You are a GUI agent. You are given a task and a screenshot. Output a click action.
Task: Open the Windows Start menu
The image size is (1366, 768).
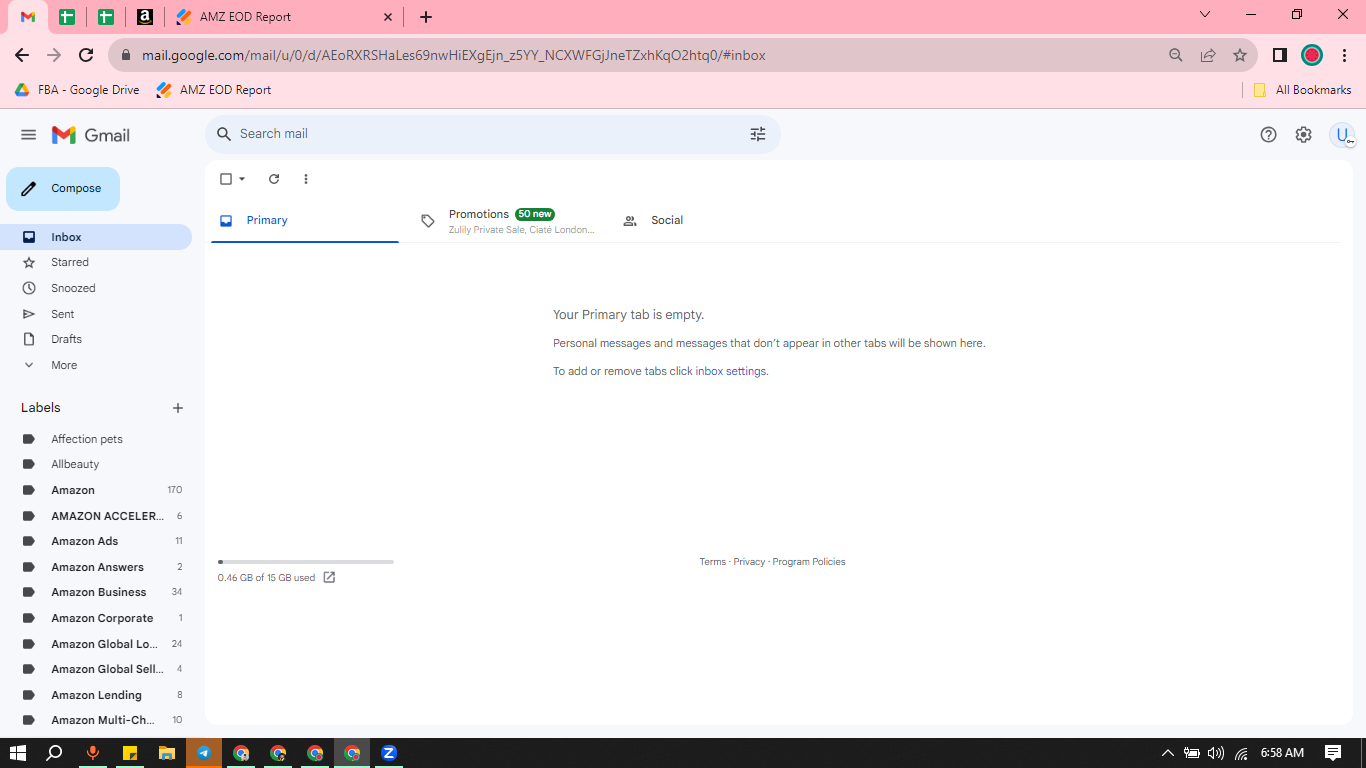coord(17,753)
